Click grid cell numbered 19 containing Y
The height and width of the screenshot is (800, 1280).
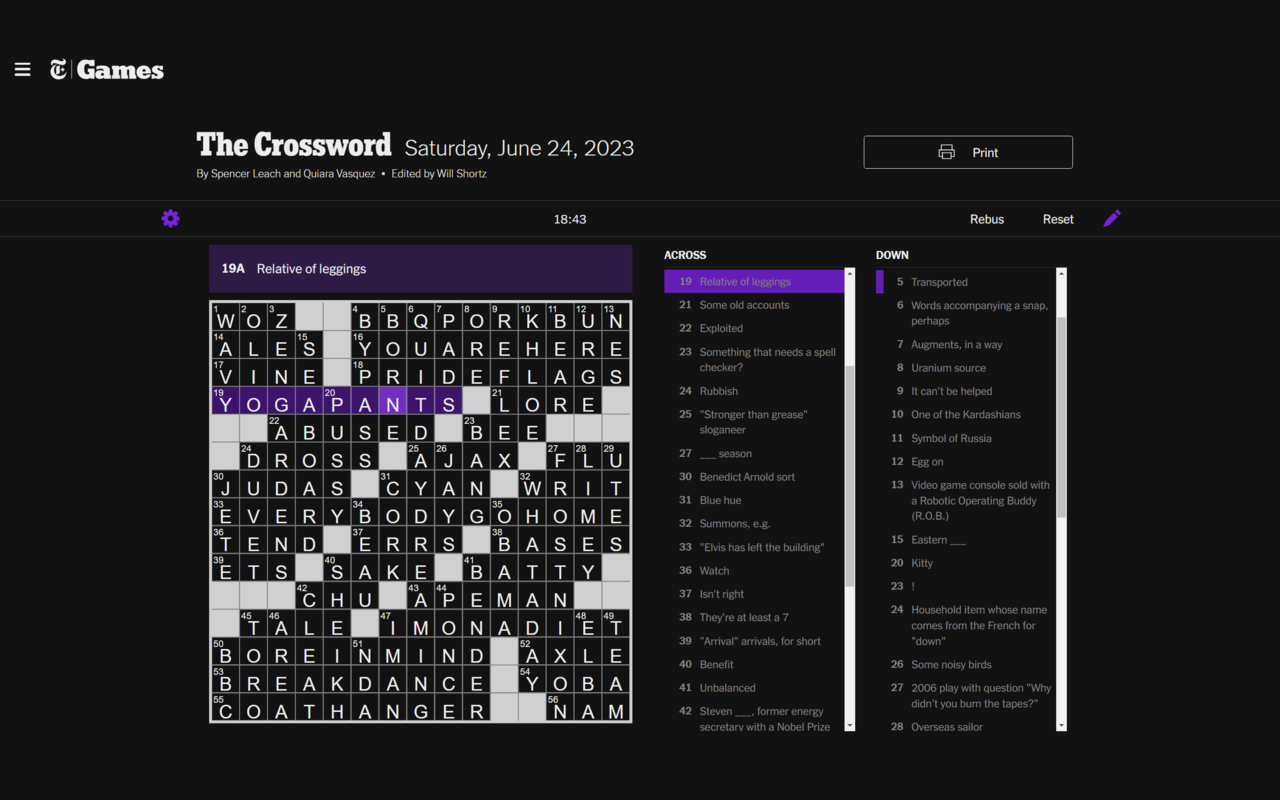point(225,401)
